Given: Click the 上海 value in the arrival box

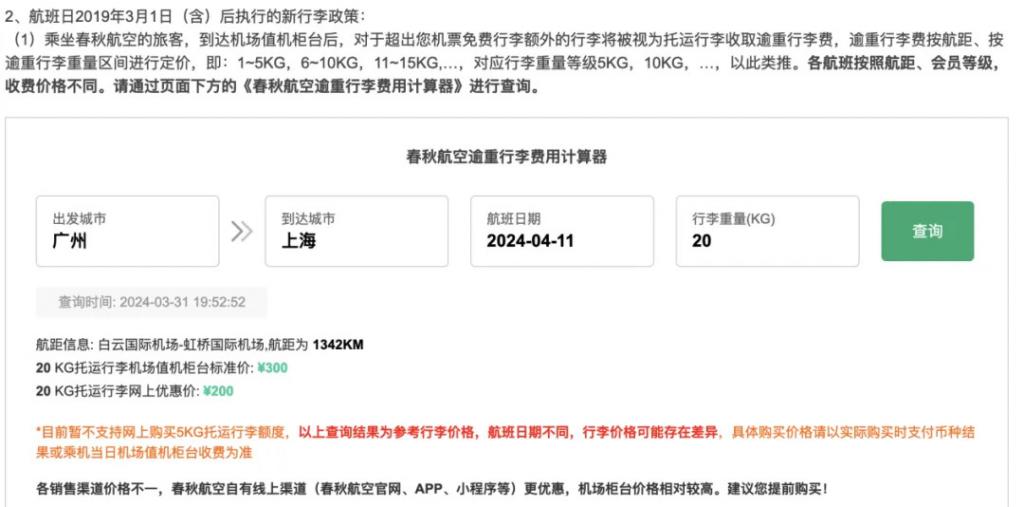Looking at the screenshot, I should (298, 241).
